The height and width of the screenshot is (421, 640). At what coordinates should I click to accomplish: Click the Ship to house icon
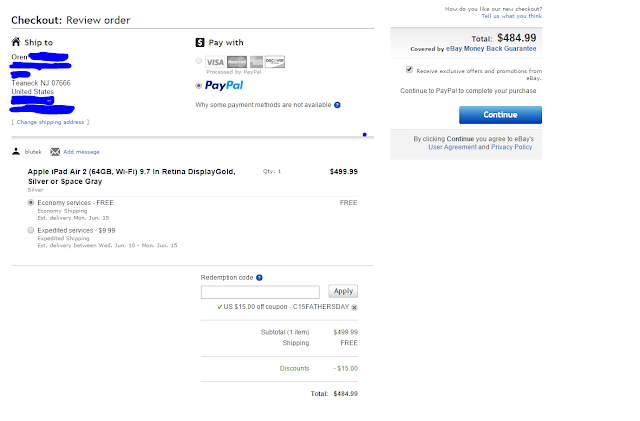(x=16, y=42)
